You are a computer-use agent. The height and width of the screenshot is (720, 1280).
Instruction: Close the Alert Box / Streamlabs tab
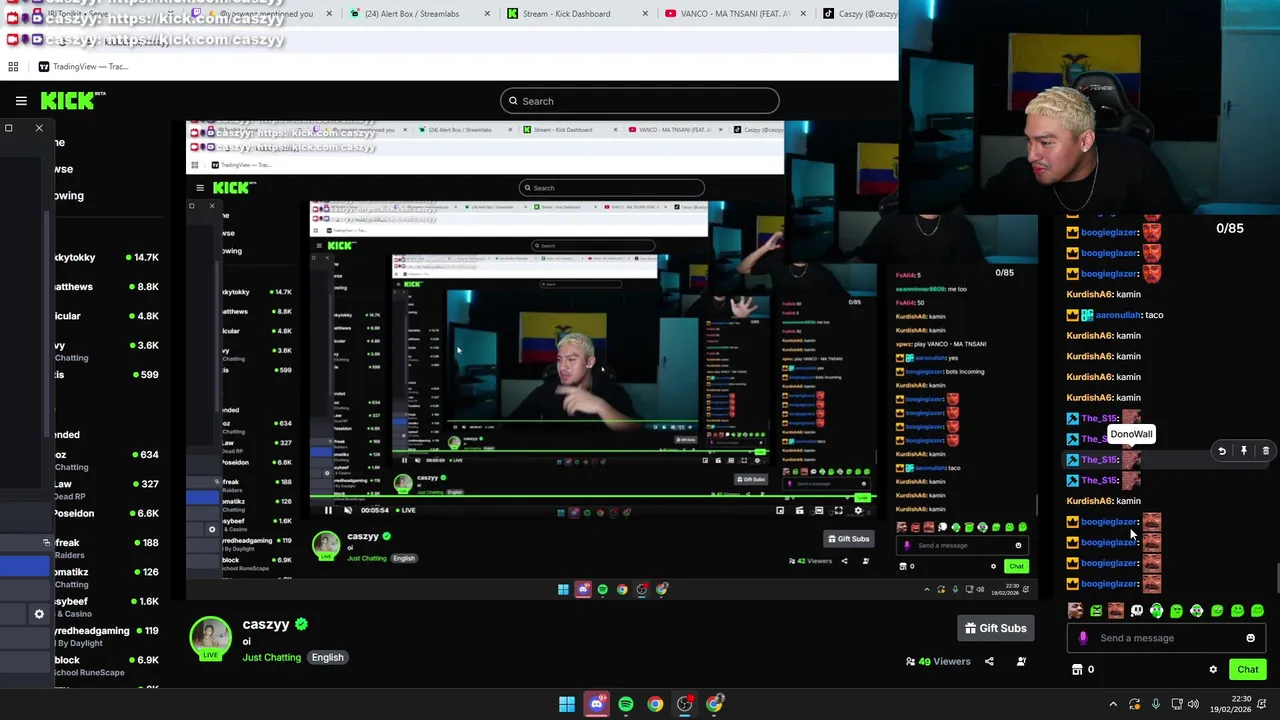click(x=487, y=14)
